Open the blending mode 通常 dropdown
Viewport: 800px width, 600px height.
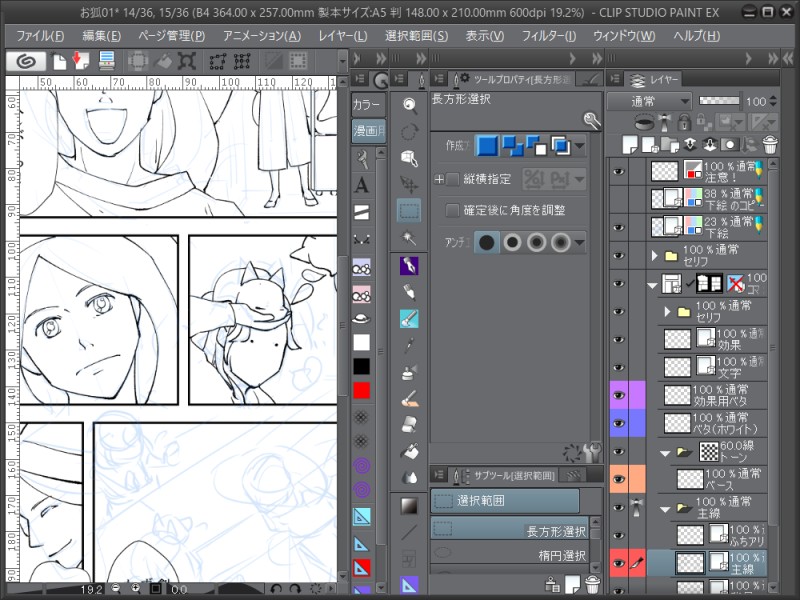tap(649, 102)
